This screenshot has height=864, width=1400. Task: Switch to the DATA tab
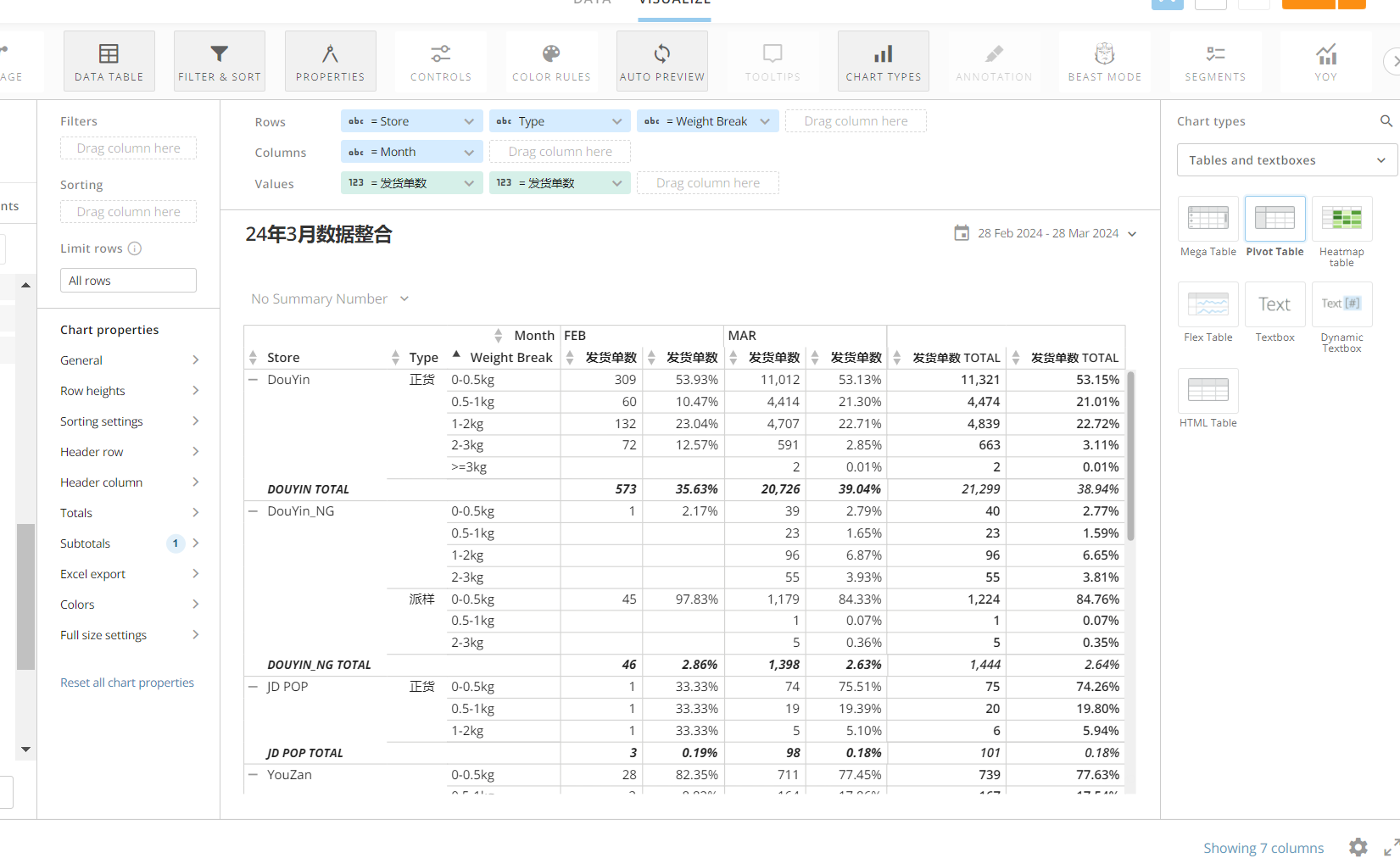(x=592, y=3)
